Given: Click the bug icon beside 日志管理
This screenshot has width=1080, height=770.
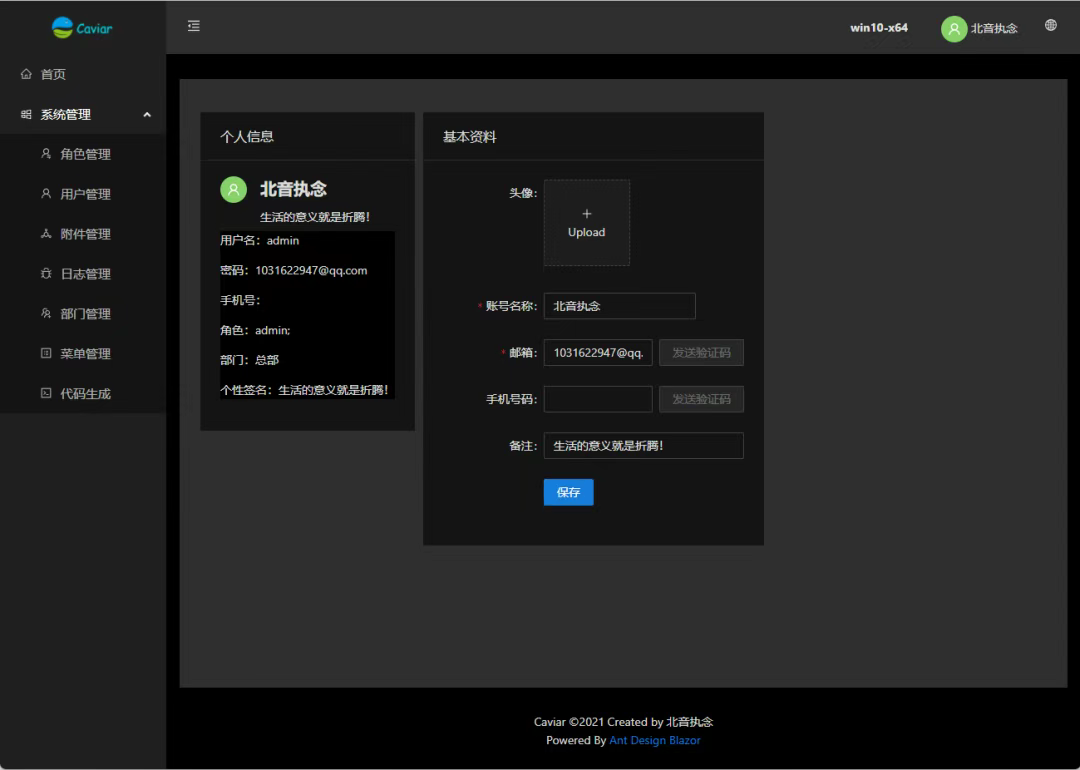Looking at the screenshot, I should 46,273.
